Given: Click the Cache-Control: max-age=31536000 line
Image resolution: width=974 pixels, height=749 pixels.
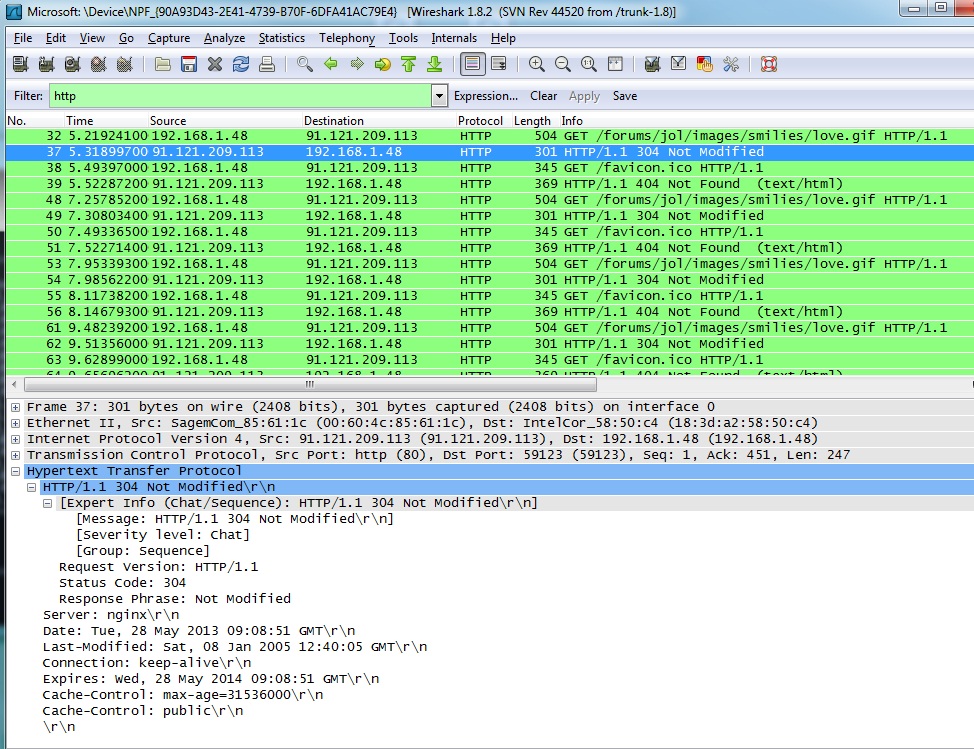Looking at the screenshot, I should [183, 695].
